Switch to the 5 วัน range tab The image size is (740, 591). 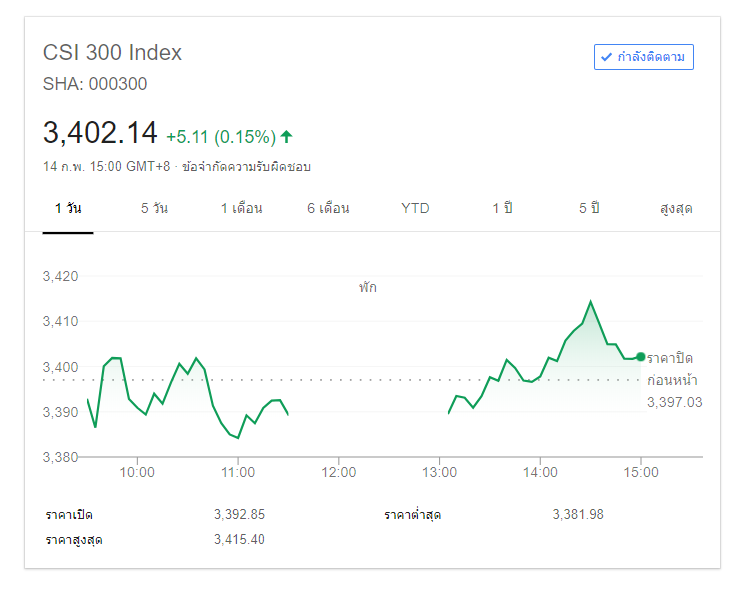point(154,208)
